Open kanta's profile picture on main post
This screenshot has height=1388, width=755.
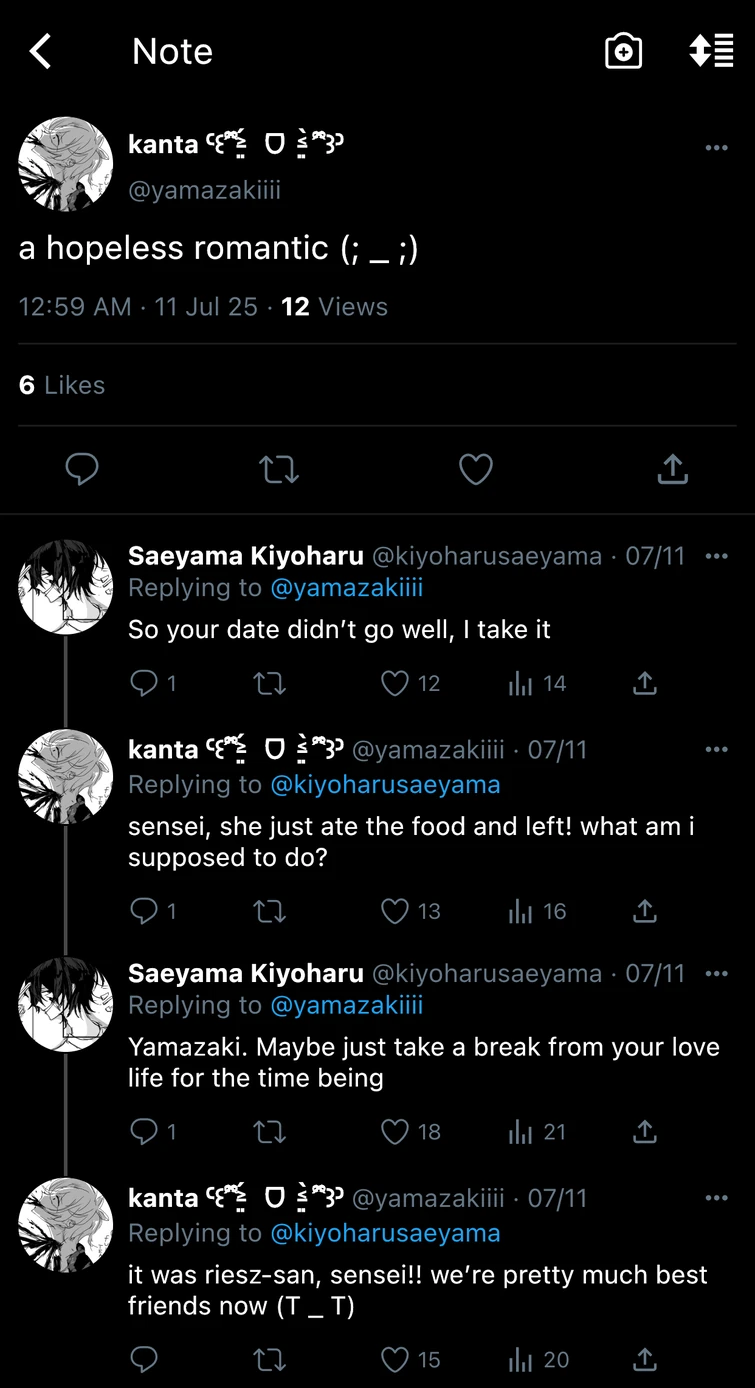coord(66,164)
